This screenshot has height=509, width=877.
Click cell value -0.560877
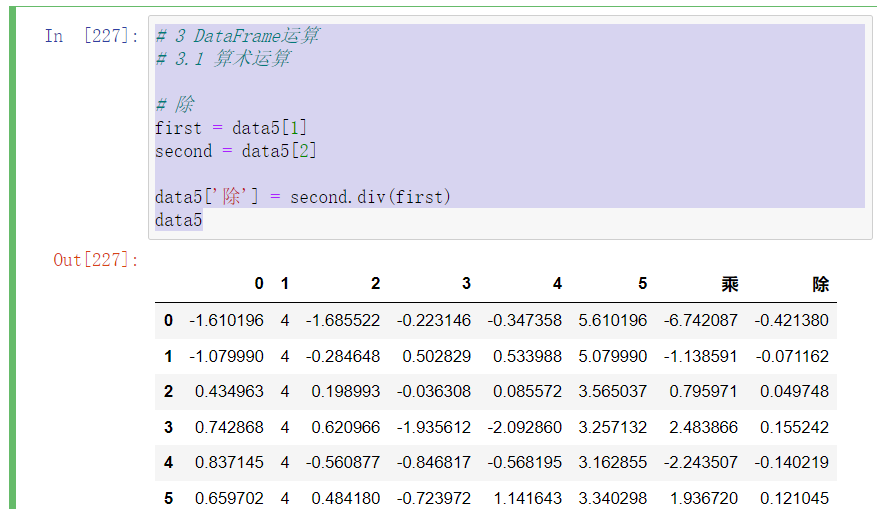pyautogui.click(x=342, y=463)
